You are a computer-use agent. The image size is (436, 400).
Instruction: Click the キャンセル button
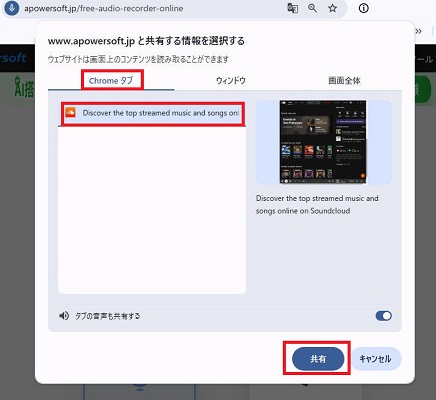point(375,359)
